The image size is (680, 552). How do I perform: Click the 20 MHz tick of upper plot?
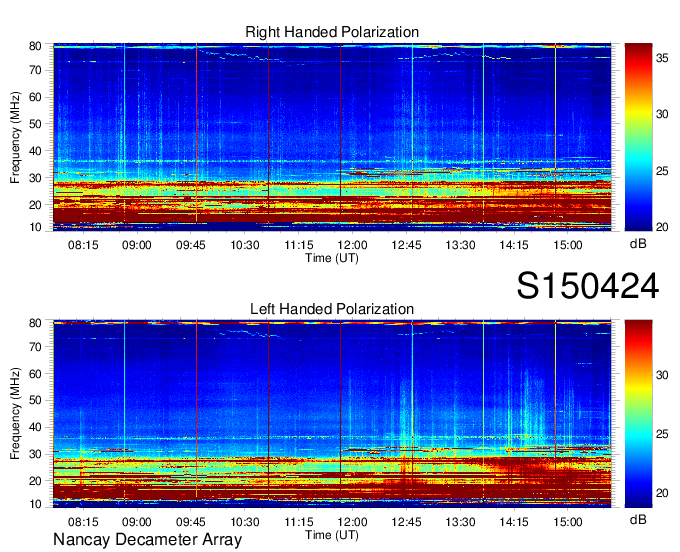pos(35,205)
